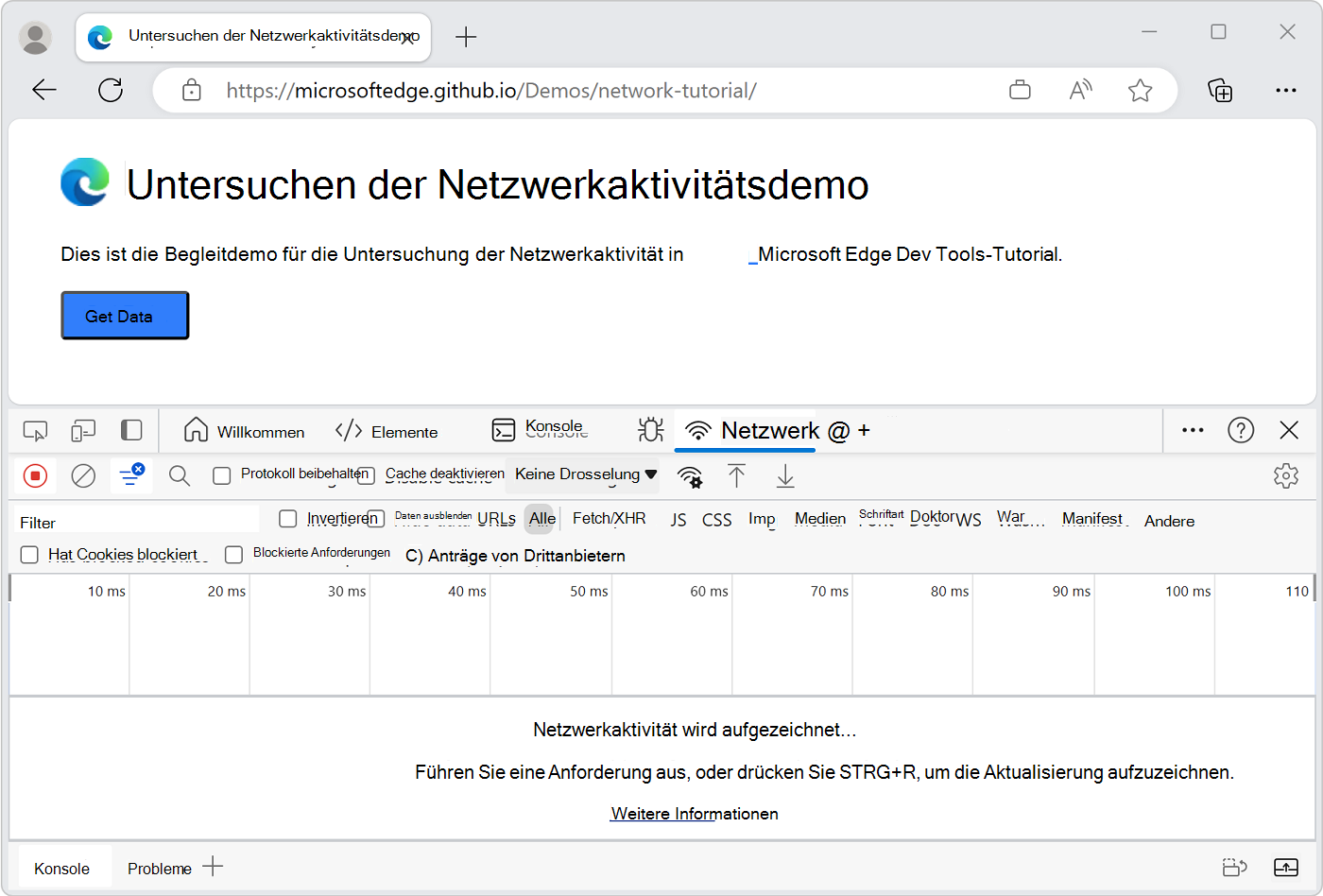Open the search panel with the magnifier icon
Screen dimensions: 1323x896
point(179,475)
